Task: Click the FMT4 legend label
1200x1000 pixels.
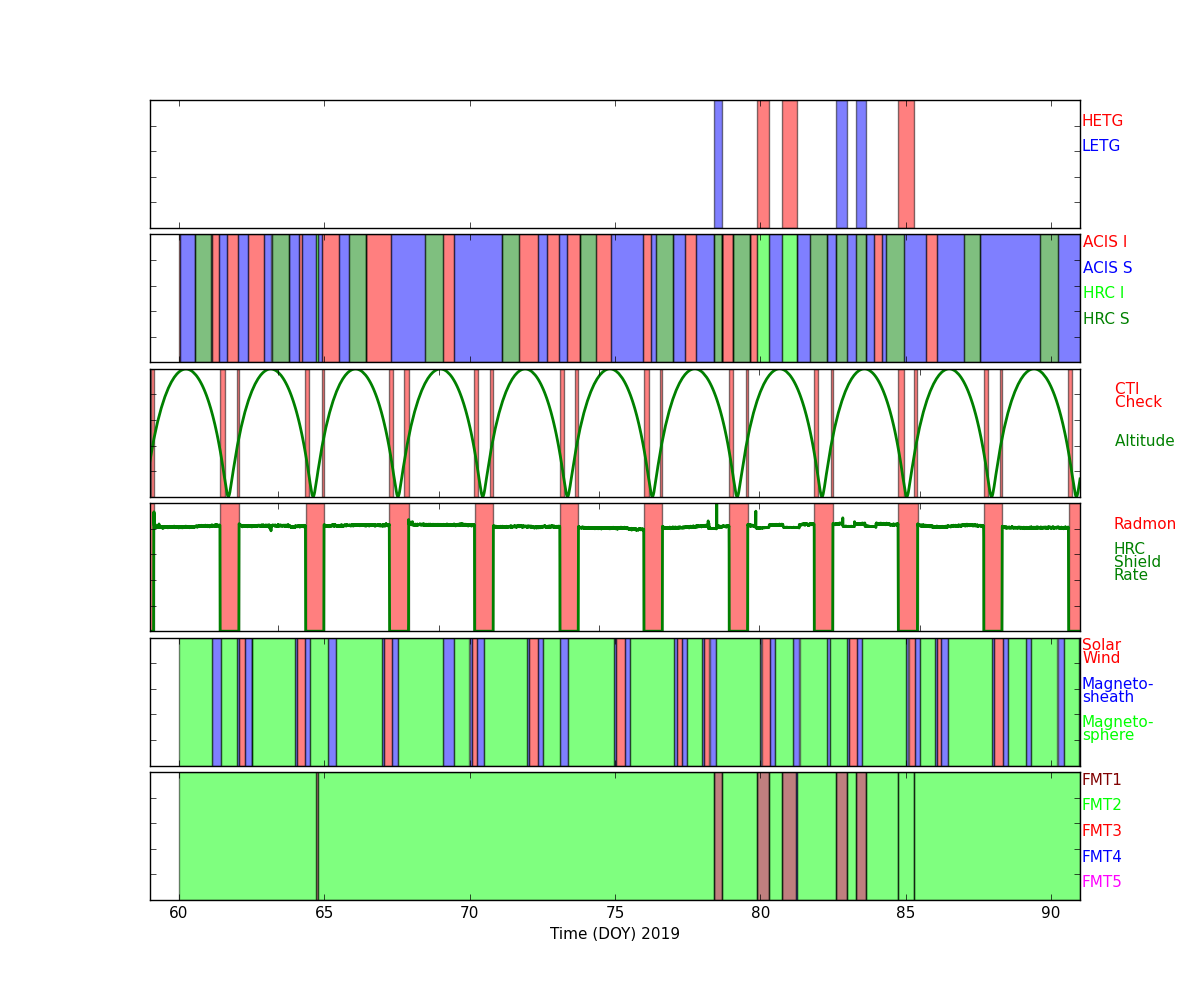Action: [1101, 857]
